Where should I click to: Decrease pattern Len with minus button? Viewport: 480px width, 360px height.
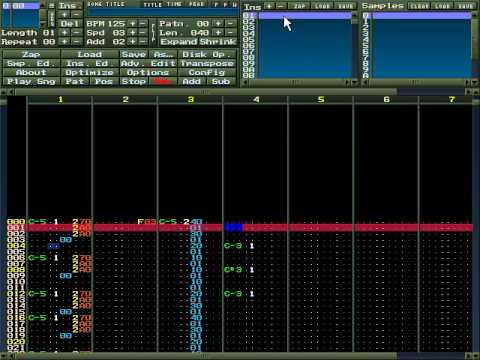[x=231, y=33]
